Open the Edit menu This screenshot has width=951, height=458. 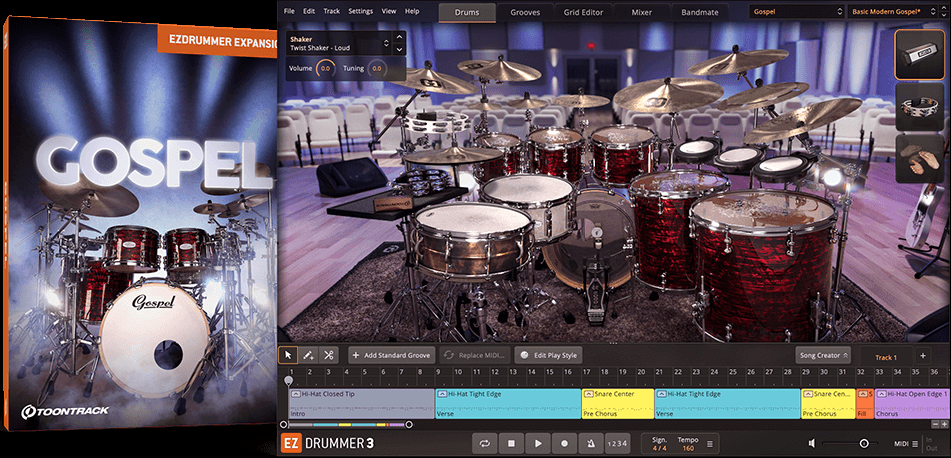tap(309, 12)
